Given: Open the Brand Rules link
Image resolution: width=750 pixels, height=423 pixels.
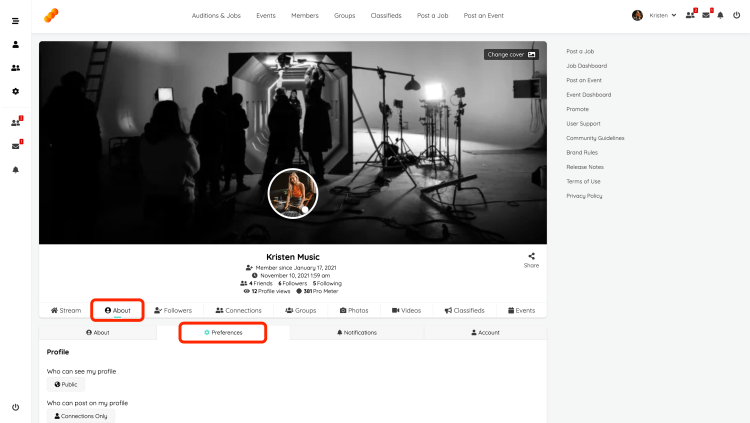Looking at the screenshot, I should [582, 153].
